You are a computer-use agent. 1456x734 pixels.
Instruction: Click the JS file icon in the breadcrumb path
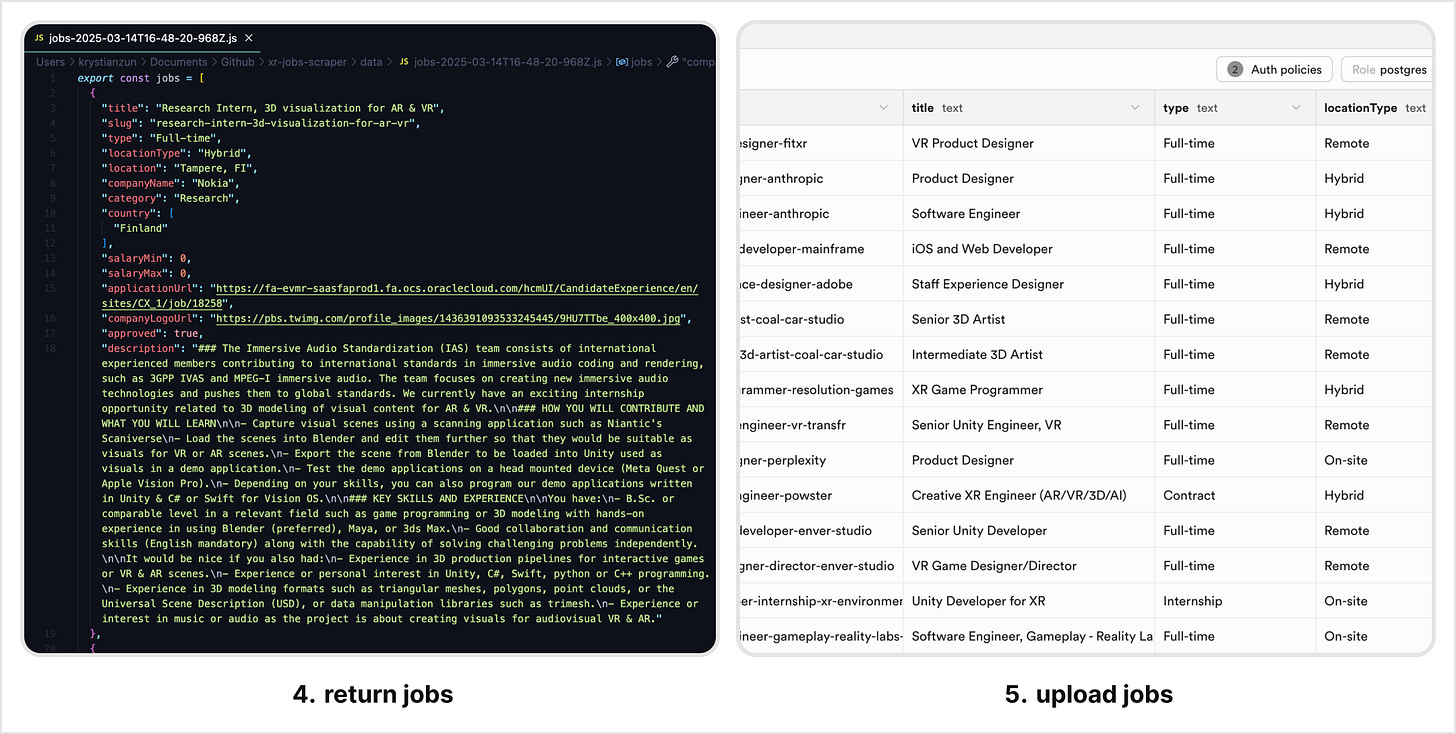(403, 62)
